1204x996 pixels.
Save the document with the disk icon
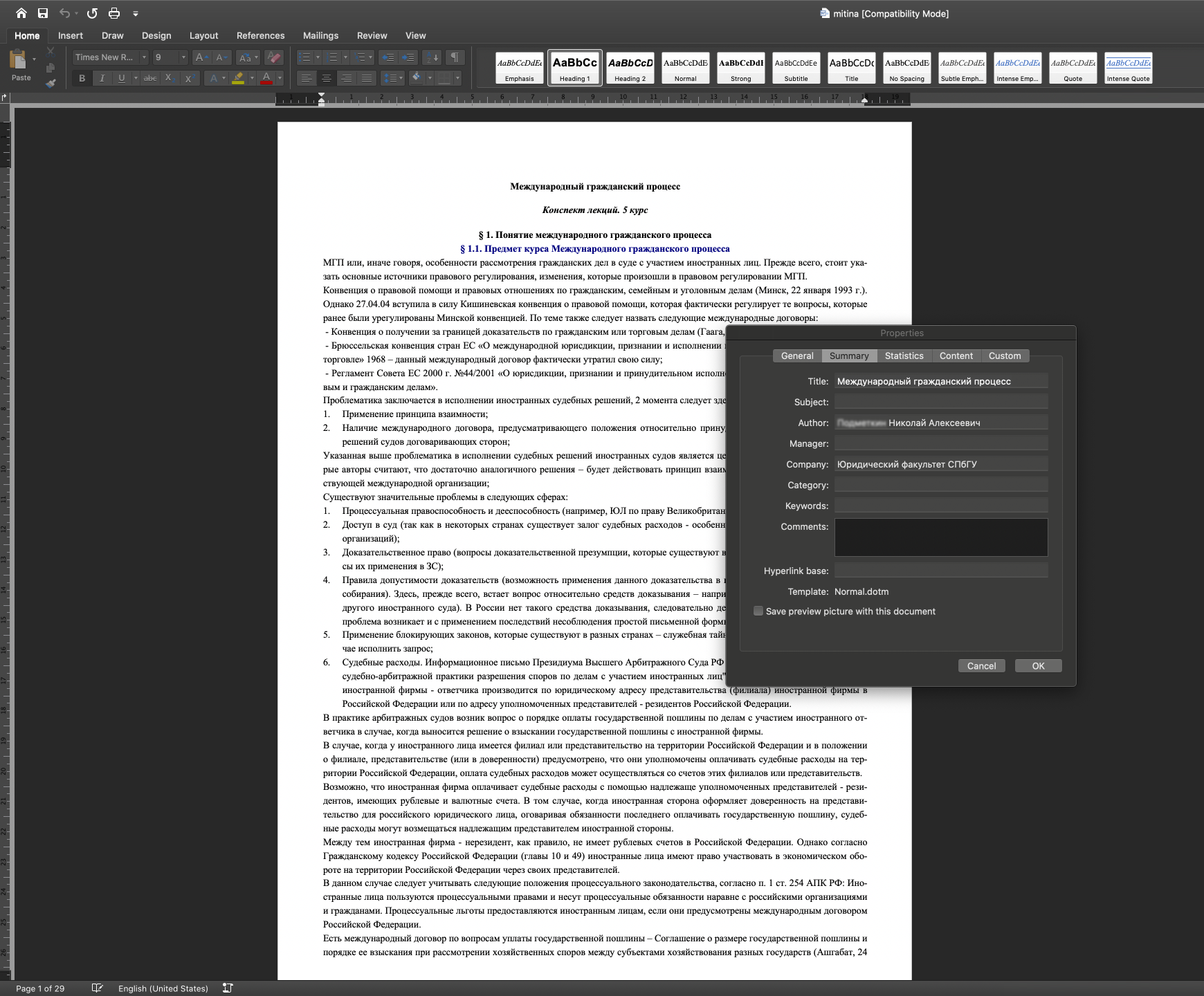point(43,13)
